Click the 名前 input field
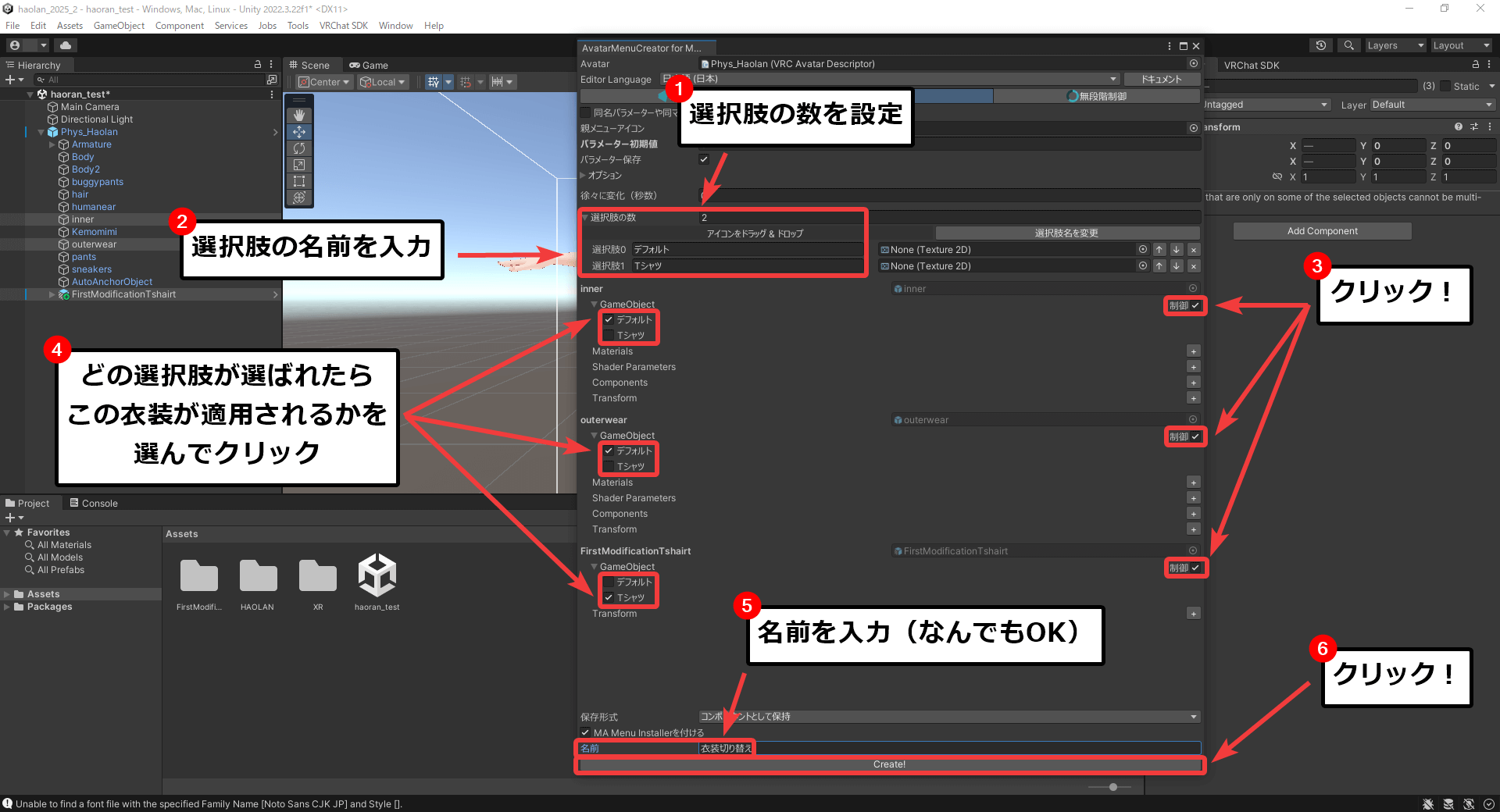Screen dimensions: 1500x812 pyautogui.click(x=949, y=748)
